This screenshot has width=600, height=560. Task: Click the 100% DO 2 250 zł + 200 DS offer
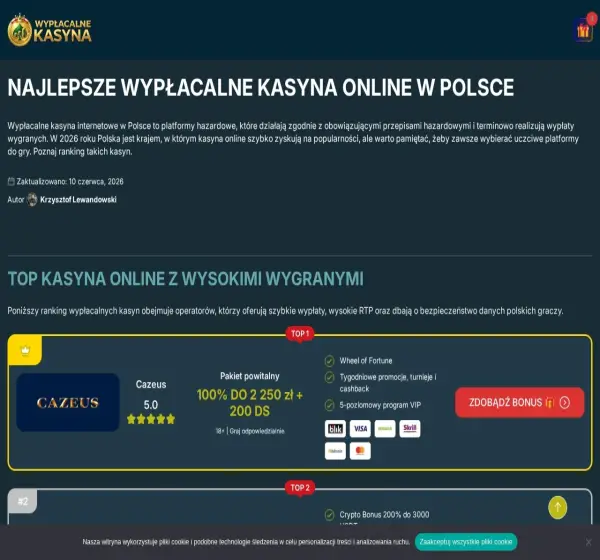[249, 403]
